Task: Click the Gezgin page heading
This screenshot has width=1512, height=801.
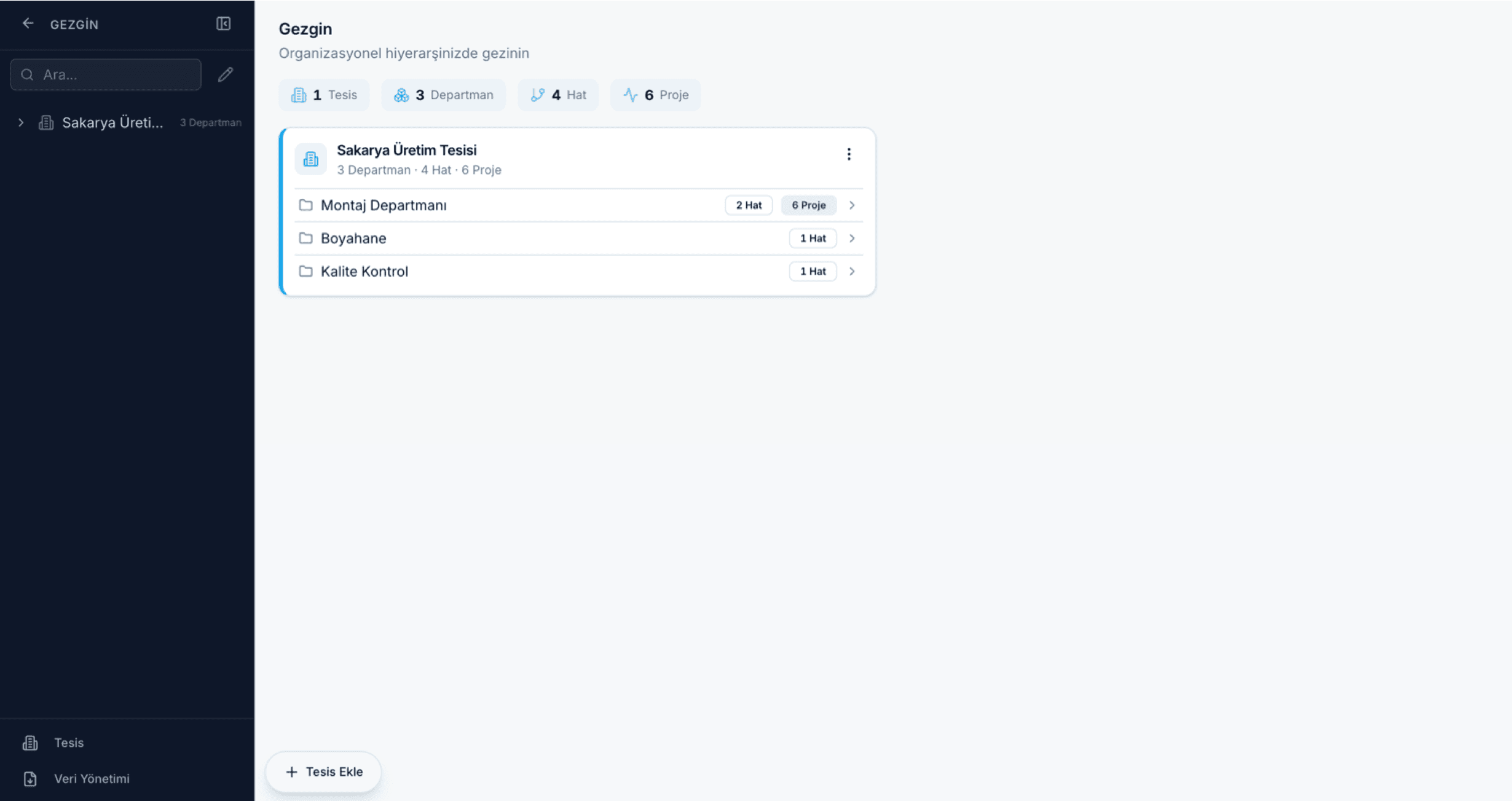Action: point(305,29)
